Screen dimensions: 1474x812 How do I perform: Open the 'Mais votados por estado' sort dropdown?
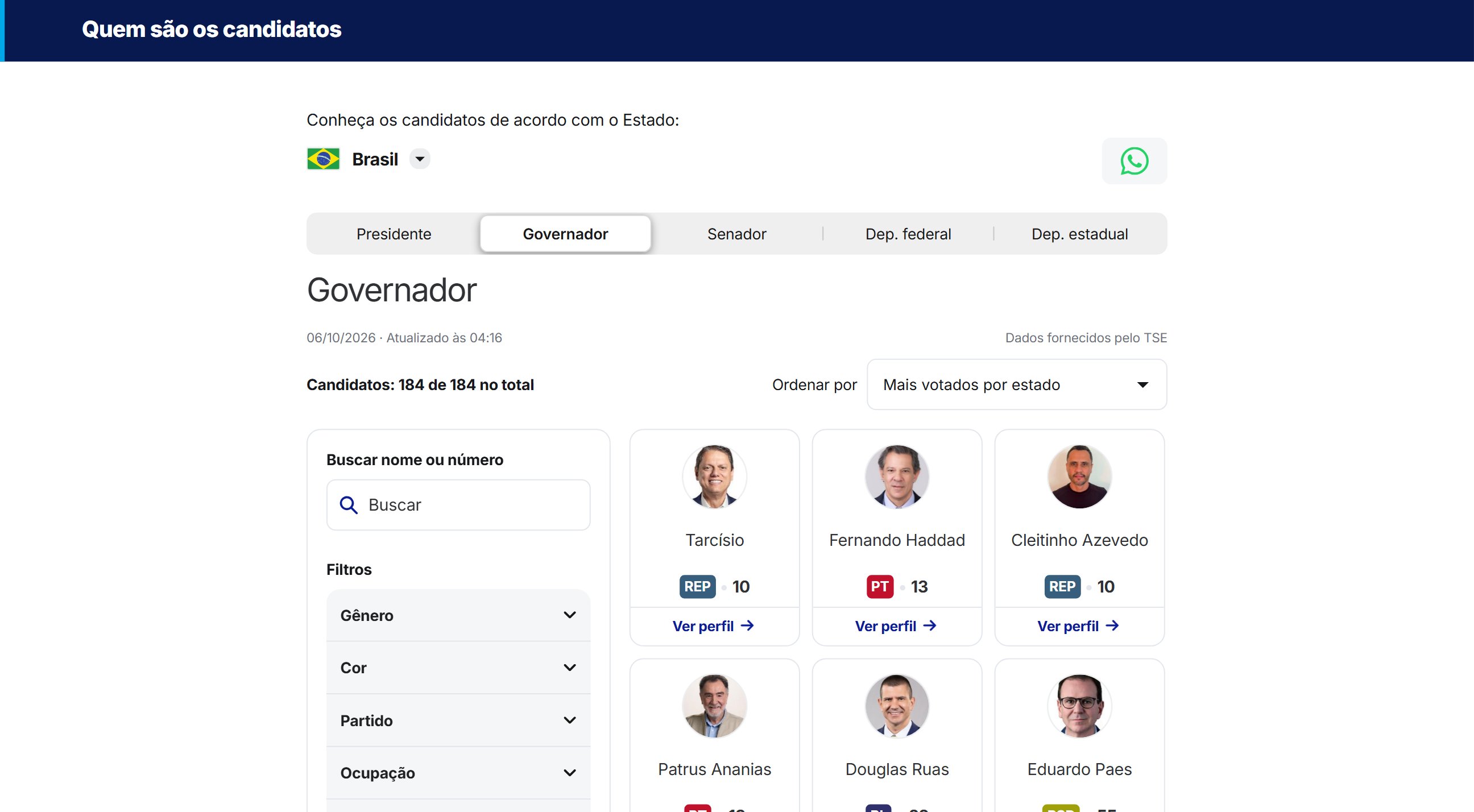1017,384
